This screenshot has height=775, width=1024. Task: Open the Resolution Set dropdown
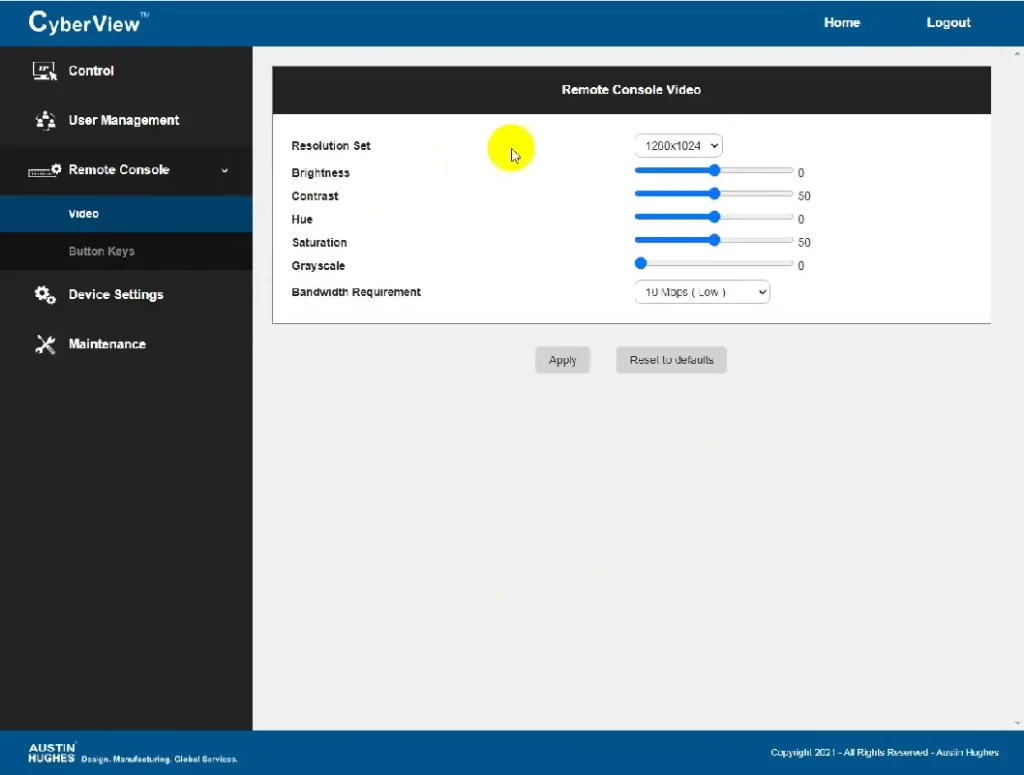pos(679,146)
